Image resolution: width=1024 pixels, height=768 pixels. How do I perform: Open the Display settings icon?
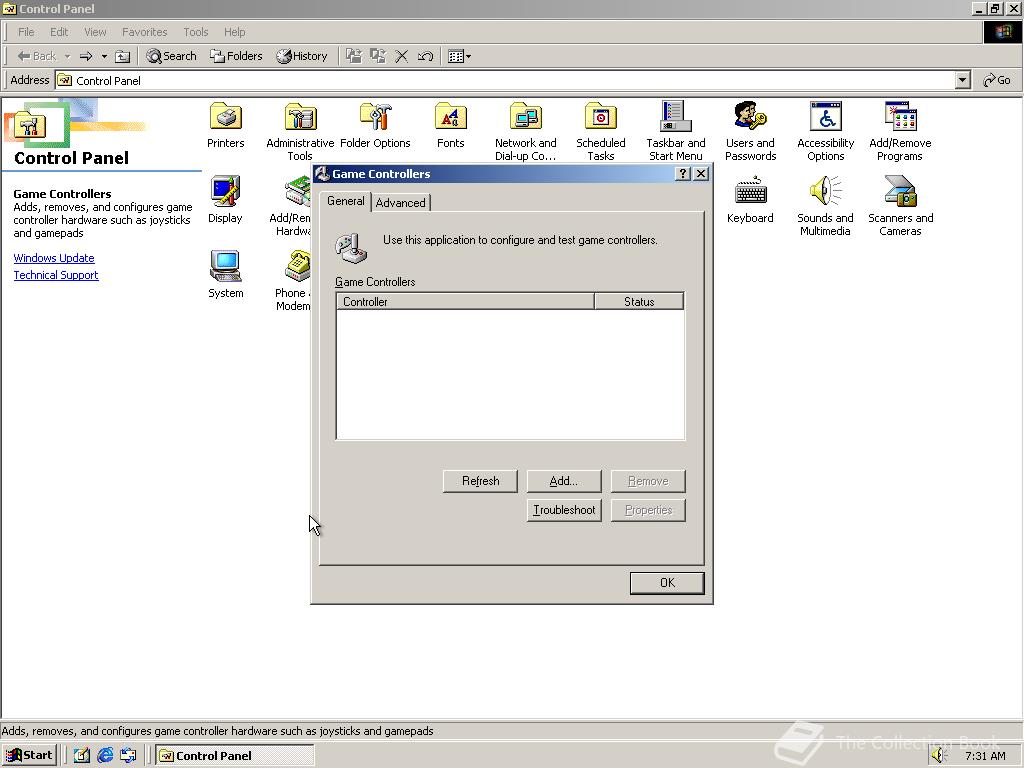coord(225,193)
